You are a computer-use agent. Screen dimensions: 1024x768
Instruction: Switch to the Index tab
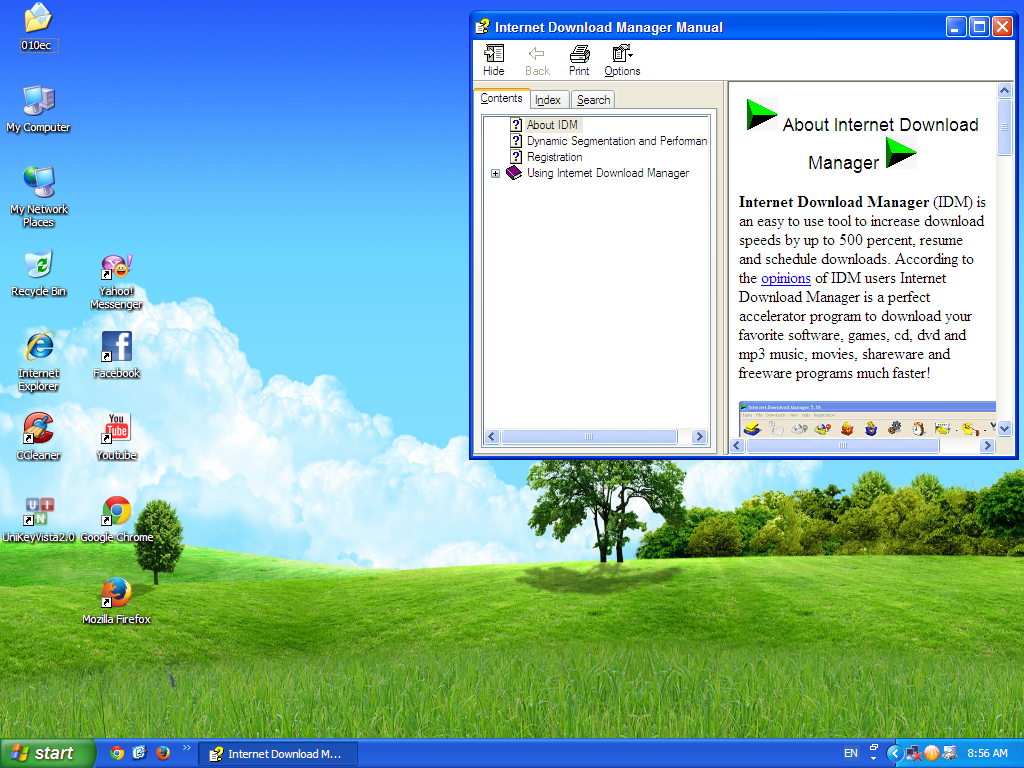[548, 100]
